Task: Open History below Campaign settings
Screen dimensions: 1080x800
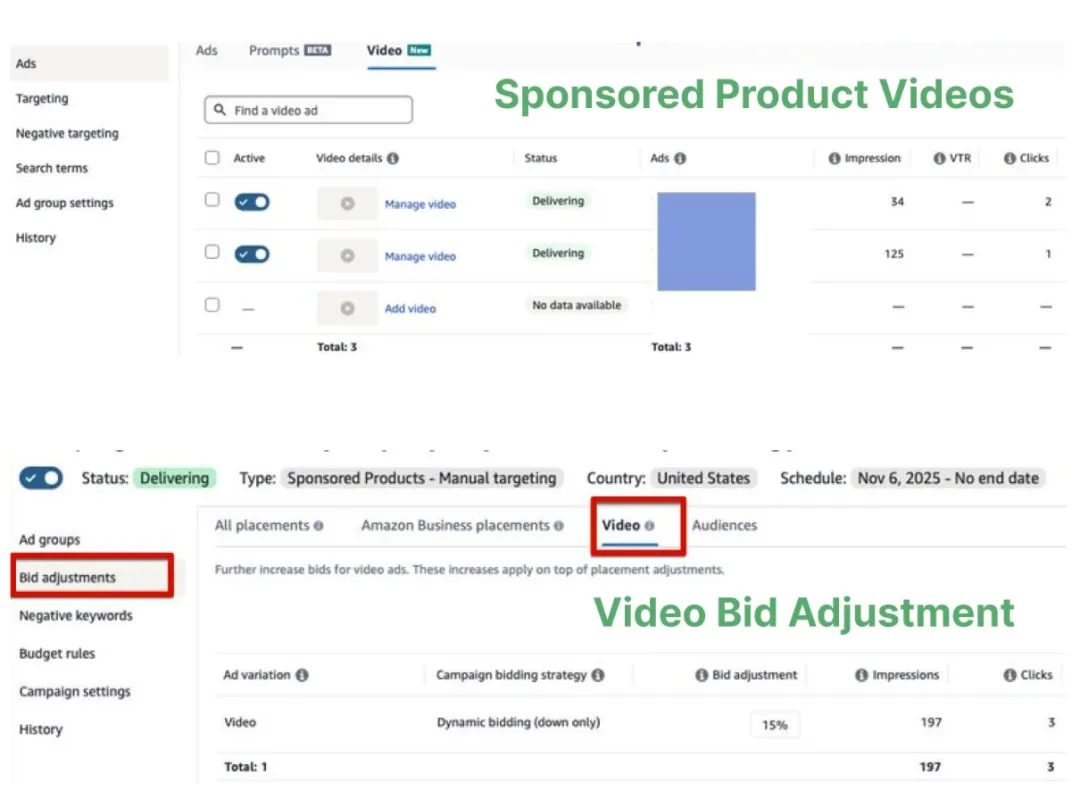Action: (x=41, y=729)
